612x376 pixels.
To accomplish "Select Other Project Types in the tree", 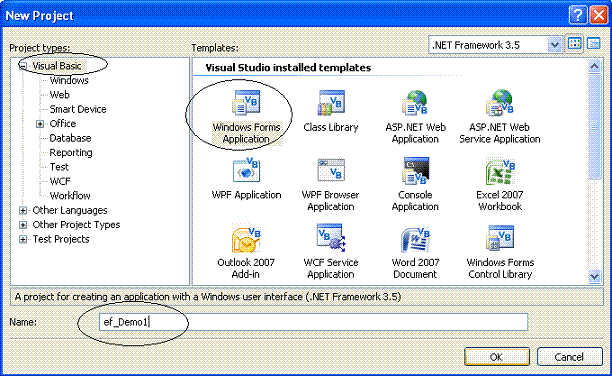I will 76,225.
